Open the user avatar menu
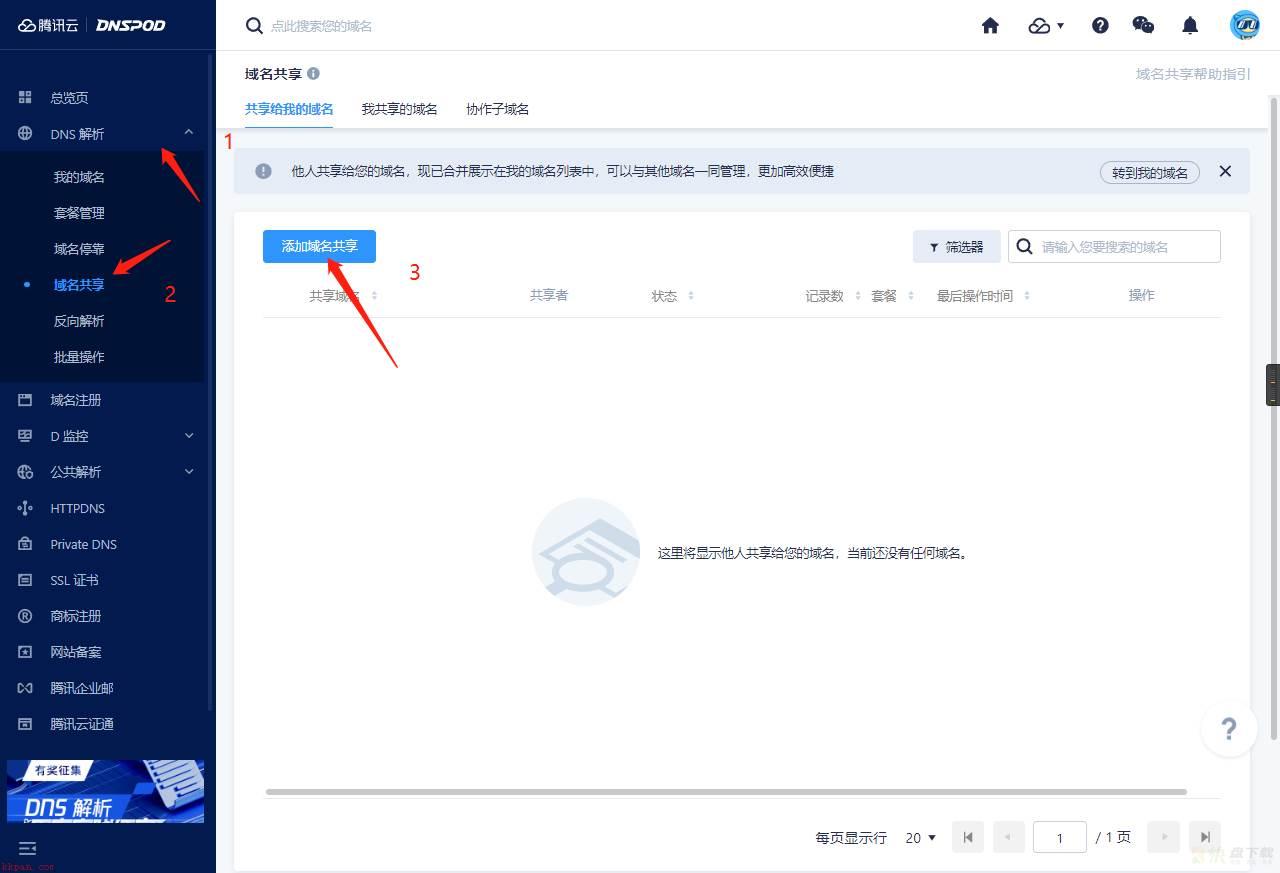Image resolution: width=1280 pixels, height=873 pixels. point(1245,25)
